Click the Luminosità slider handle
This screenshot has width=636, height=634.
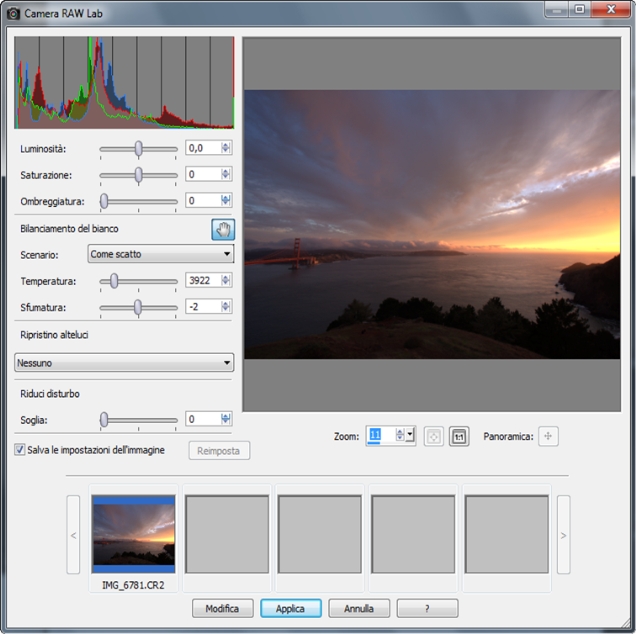tap(139, 149)
